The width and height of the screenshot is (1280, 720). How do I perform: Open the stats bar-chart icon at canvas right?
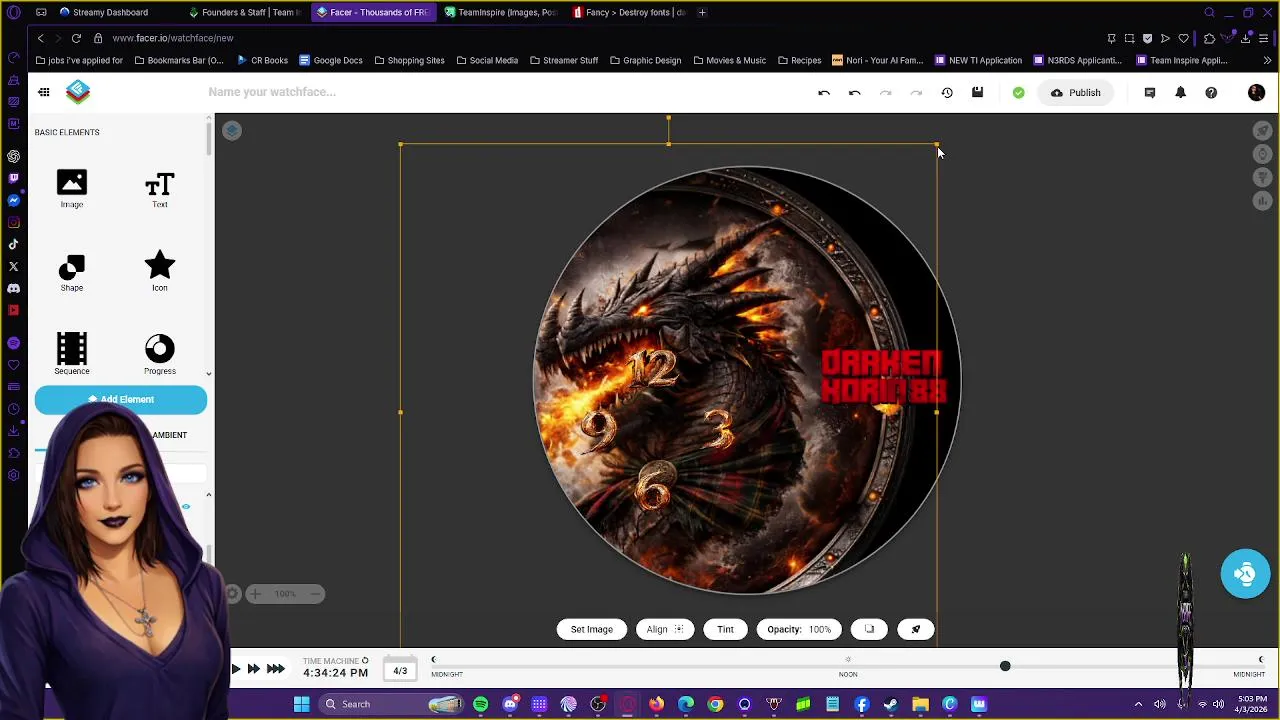pos(1263,200)
